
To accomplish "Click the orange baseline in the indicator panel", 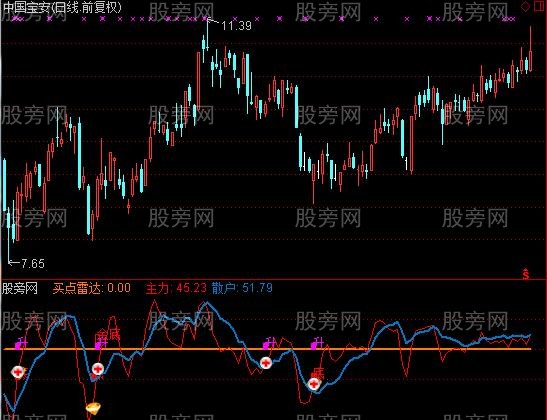I will (267, 349).
